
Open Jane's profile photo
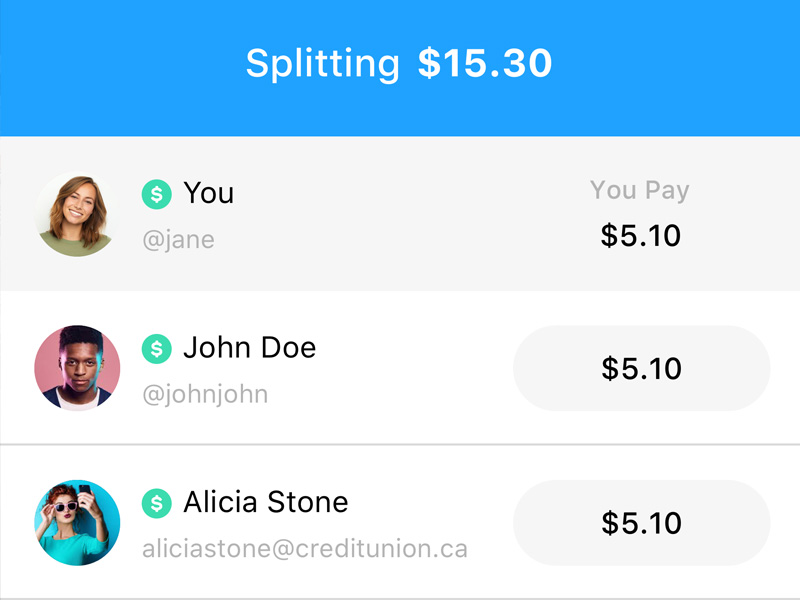pos(77,214)
